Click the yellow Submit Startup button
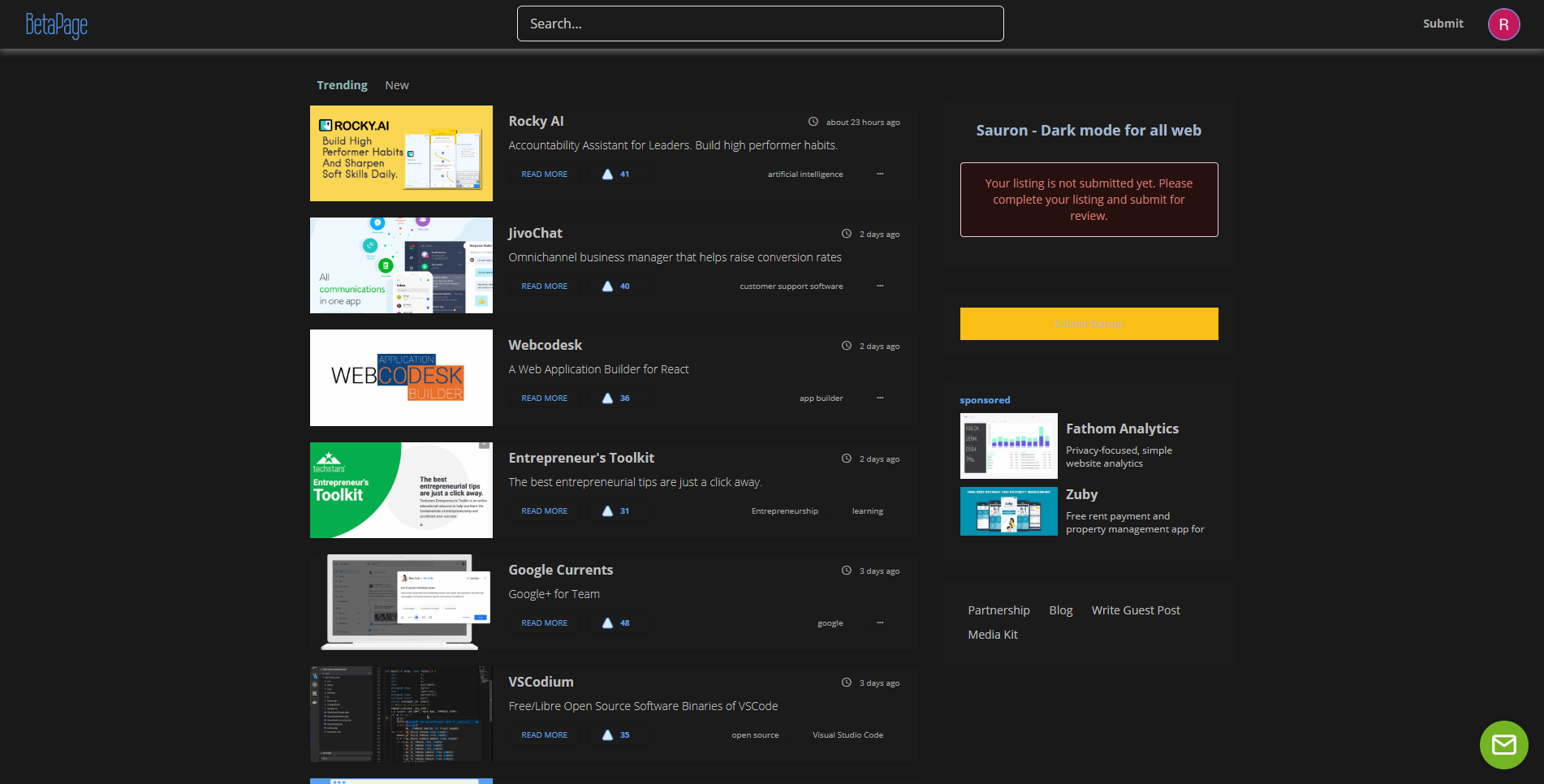Viewport: 1544px width, 784px height. [1089, 324]
